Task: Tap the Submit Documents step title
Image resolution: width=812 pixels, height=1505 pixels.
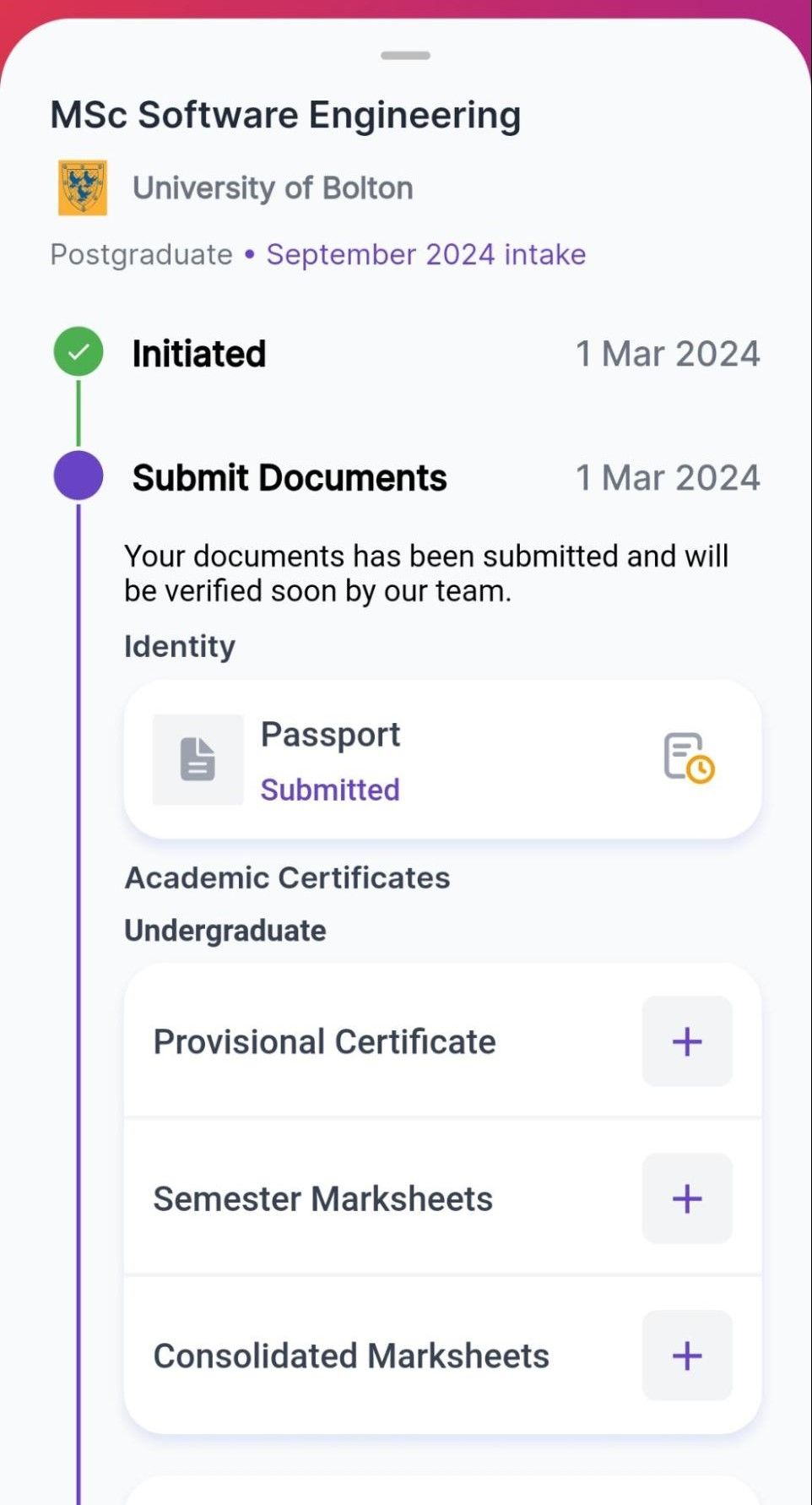Action: click(290, 478)
